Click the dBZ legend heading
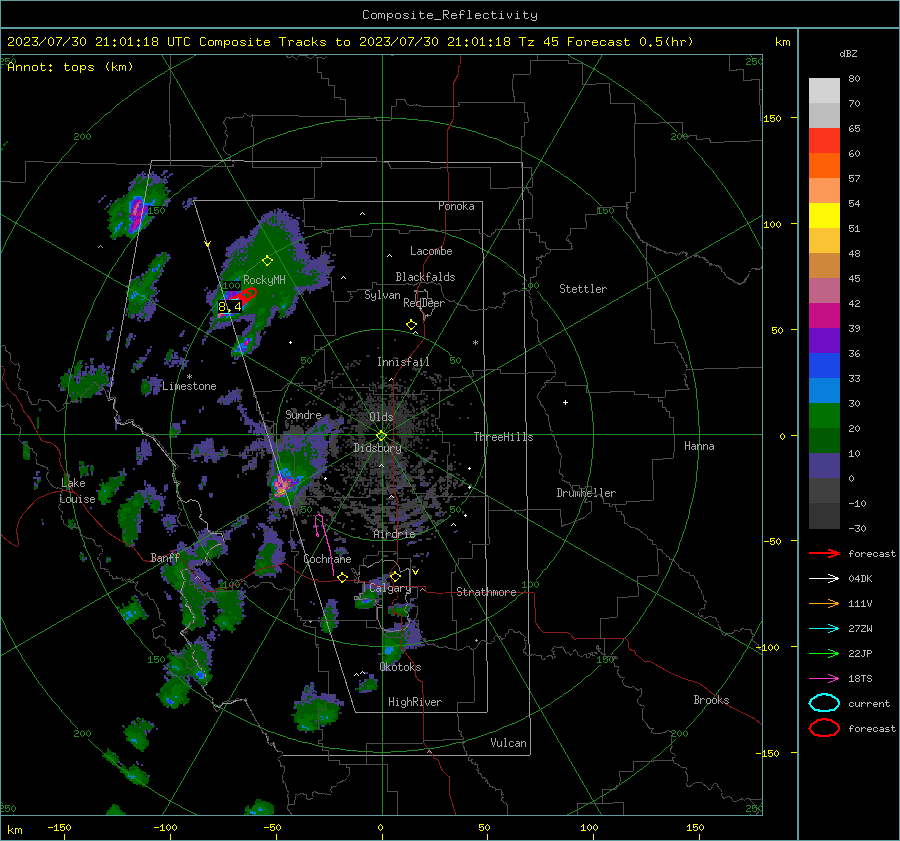This screenshot has width=900, height=841. pos(848,54)
